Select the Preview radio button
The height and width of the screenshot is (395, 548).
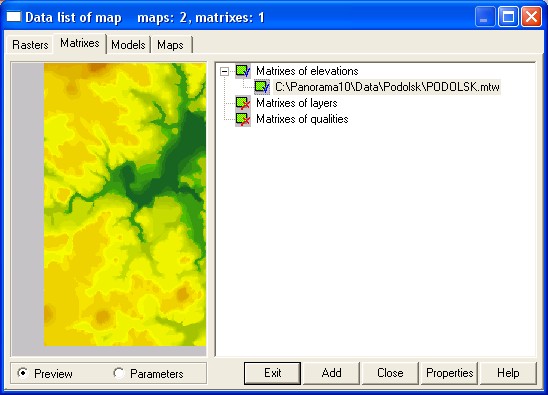[x=23, y=373]
